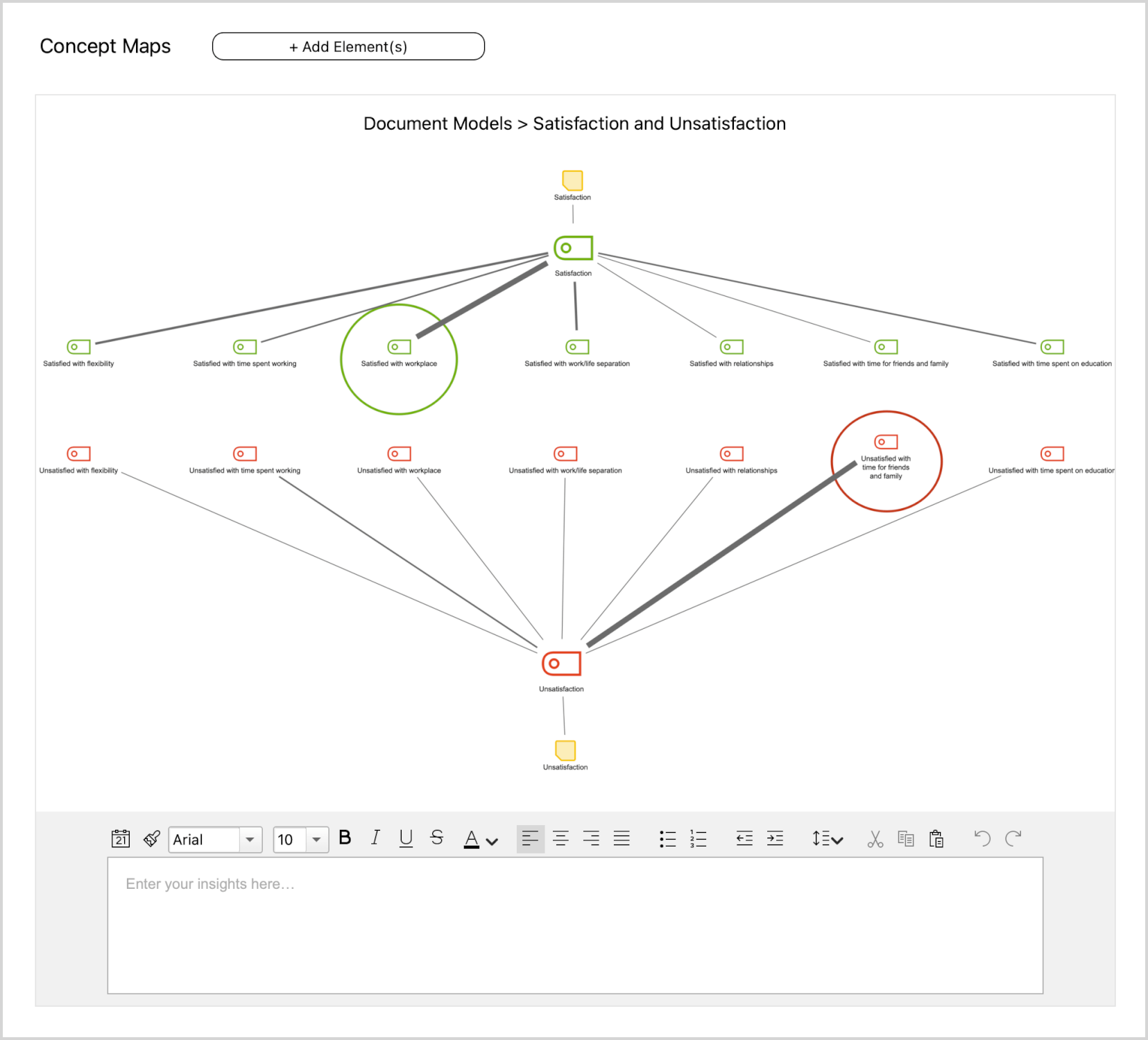Align text right
The width and height of the screenshot is (1148, 1040).
[591, 838]
